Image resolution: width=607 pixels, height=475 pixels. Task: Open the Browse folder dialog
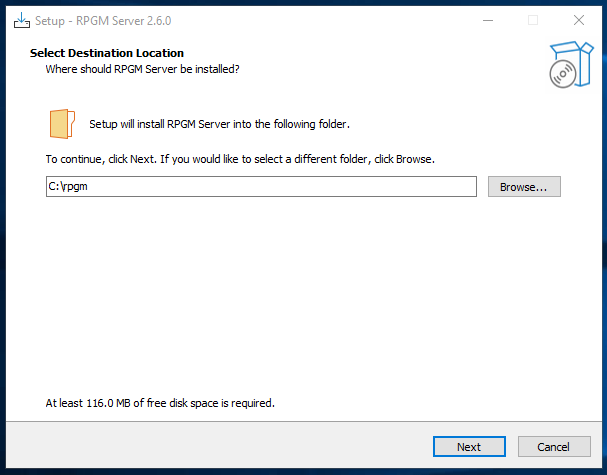click(524, 187)
